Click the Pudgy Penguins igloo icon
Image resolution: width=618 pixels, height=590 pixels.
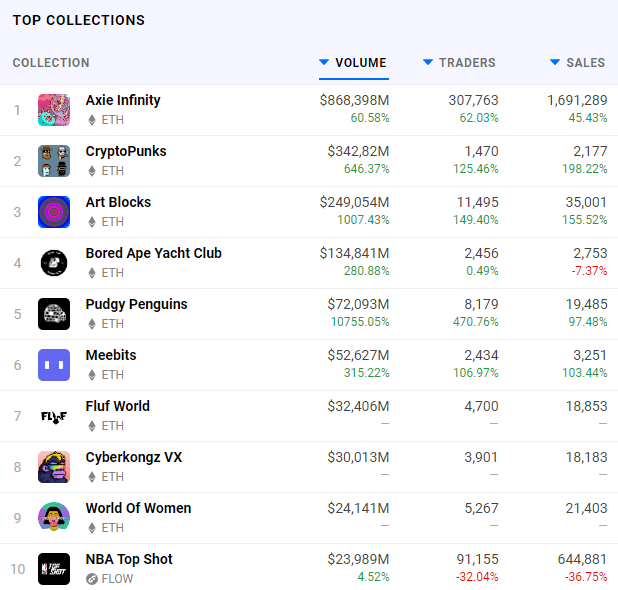(x=54, y=314)
